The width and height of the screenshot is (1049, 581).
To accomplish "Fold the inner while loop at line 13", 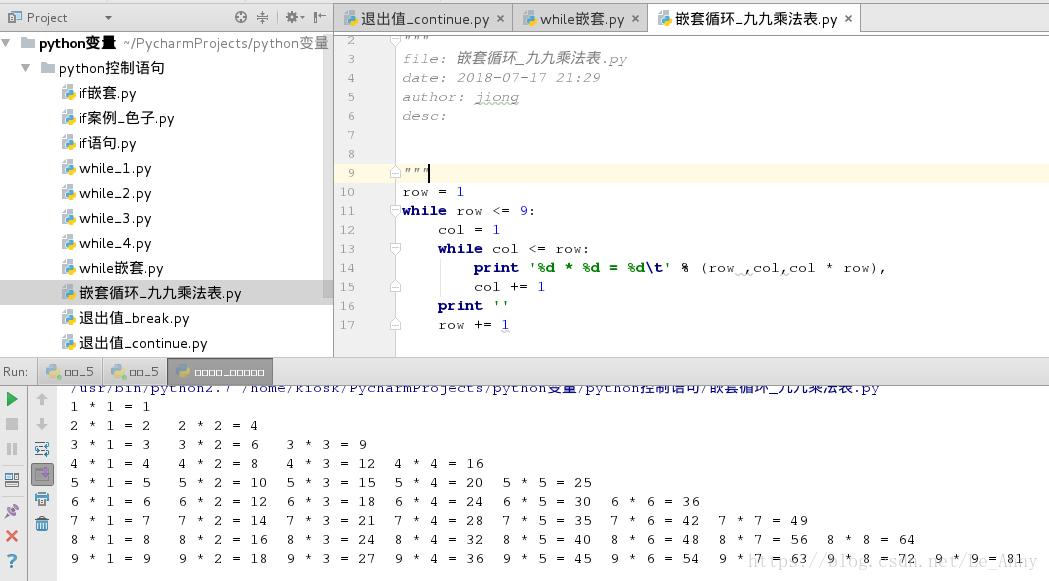I will coord(395,249).
